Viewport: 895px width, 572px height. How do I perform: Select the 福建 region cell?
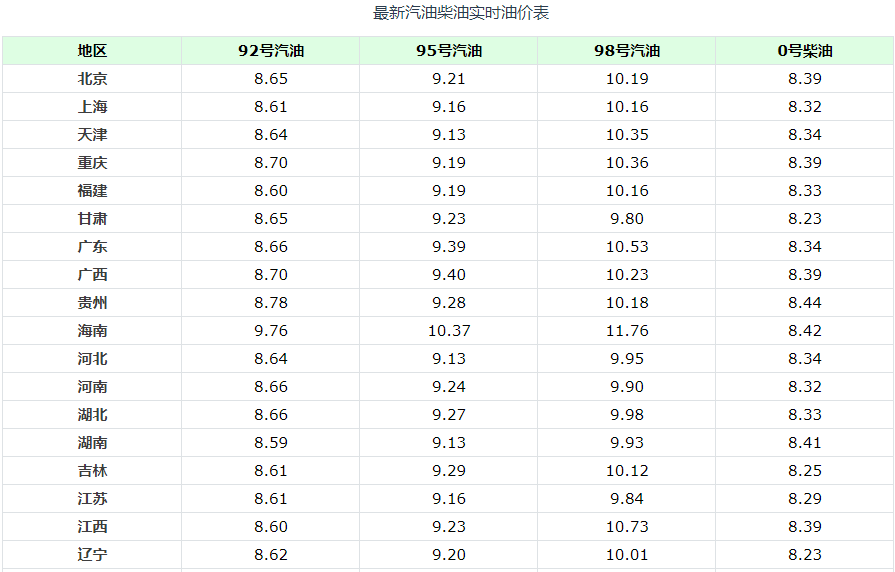click(x=92, y=191)
